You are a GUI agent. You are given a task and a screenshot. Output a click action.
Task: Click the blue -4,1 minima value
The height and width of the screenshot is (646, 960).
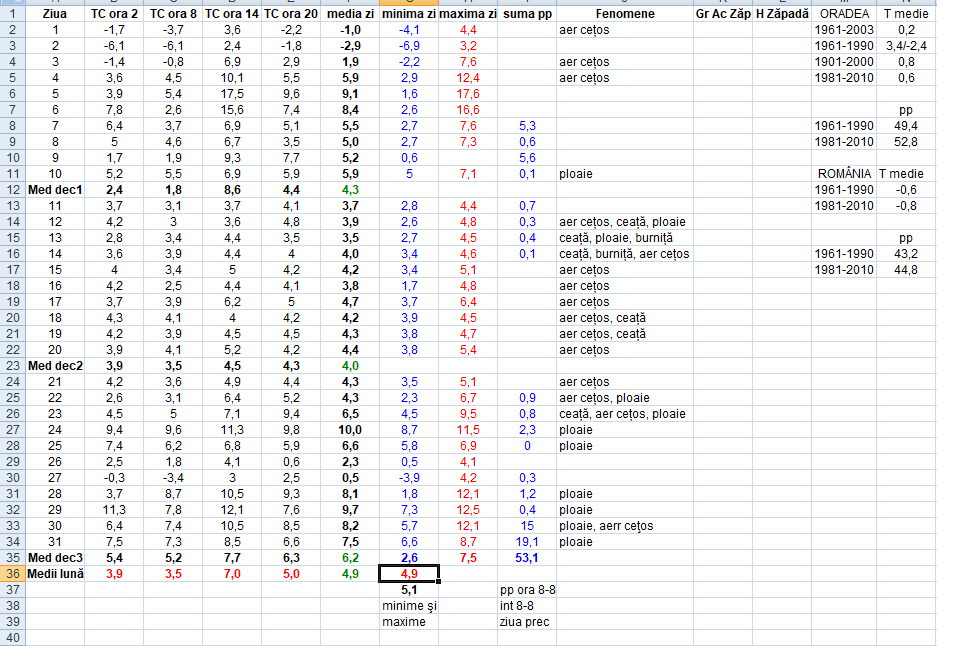[409, 29]
